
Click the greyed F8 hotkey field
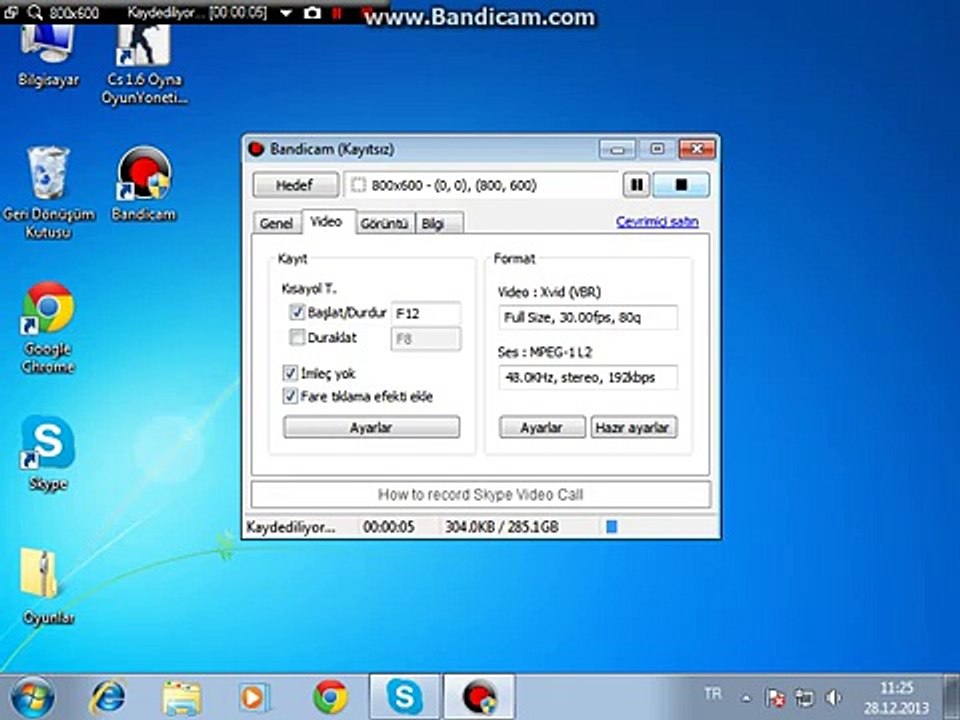coord(426,339)
